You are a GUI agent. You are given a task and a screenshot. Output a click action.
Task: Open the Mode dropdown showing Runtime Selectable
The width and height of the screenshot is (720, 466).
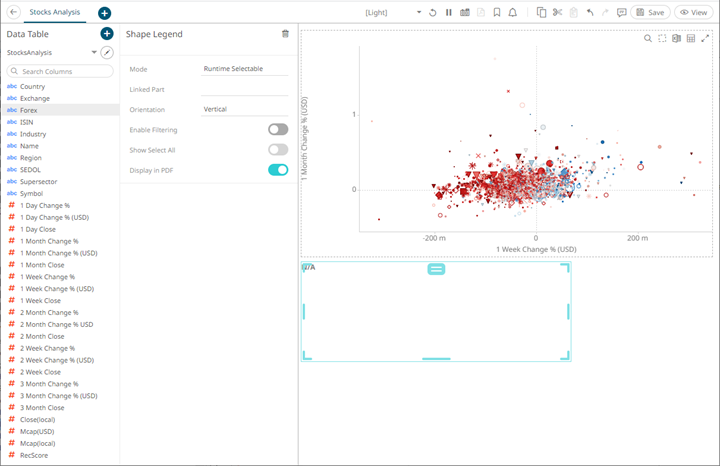point(244,69)
